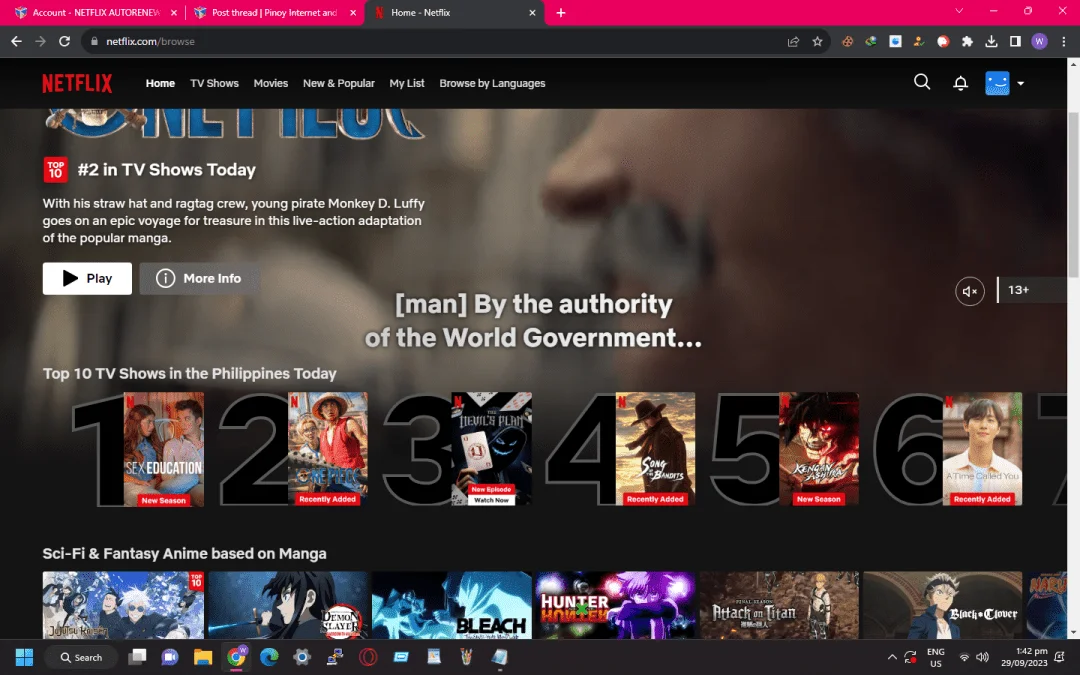
Task: Open the One Piece top 10 thumbnail
Action: click(328, 449)
